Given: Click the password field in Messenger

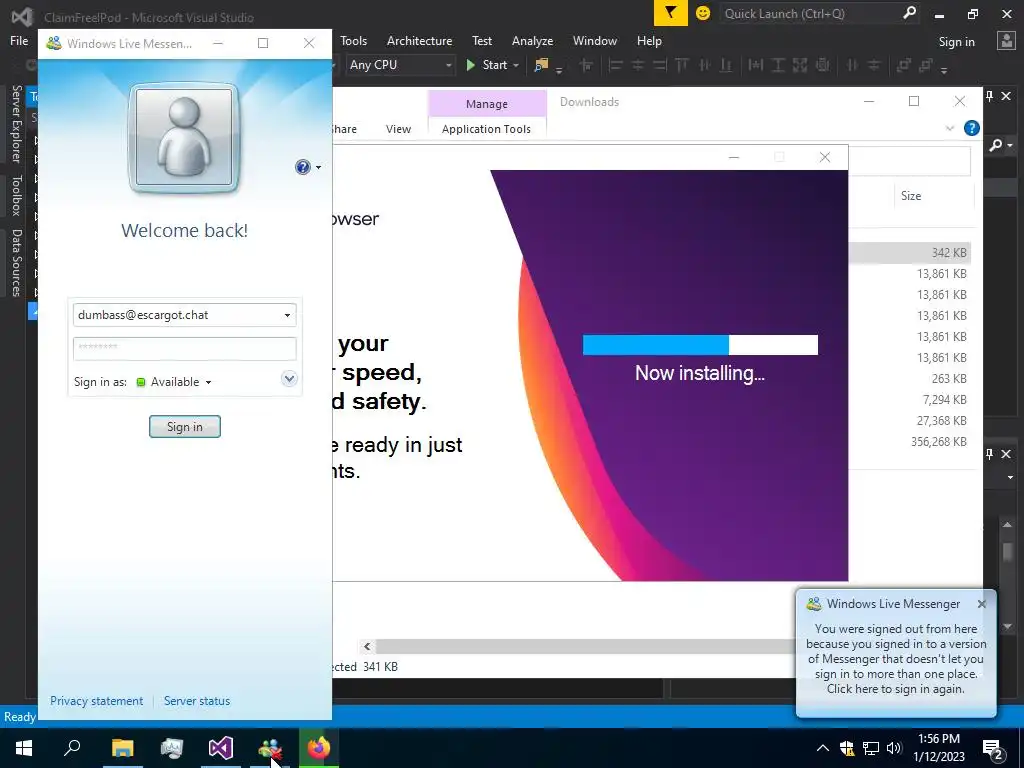Looking at the screenshot, I should [x=184, y=348].
